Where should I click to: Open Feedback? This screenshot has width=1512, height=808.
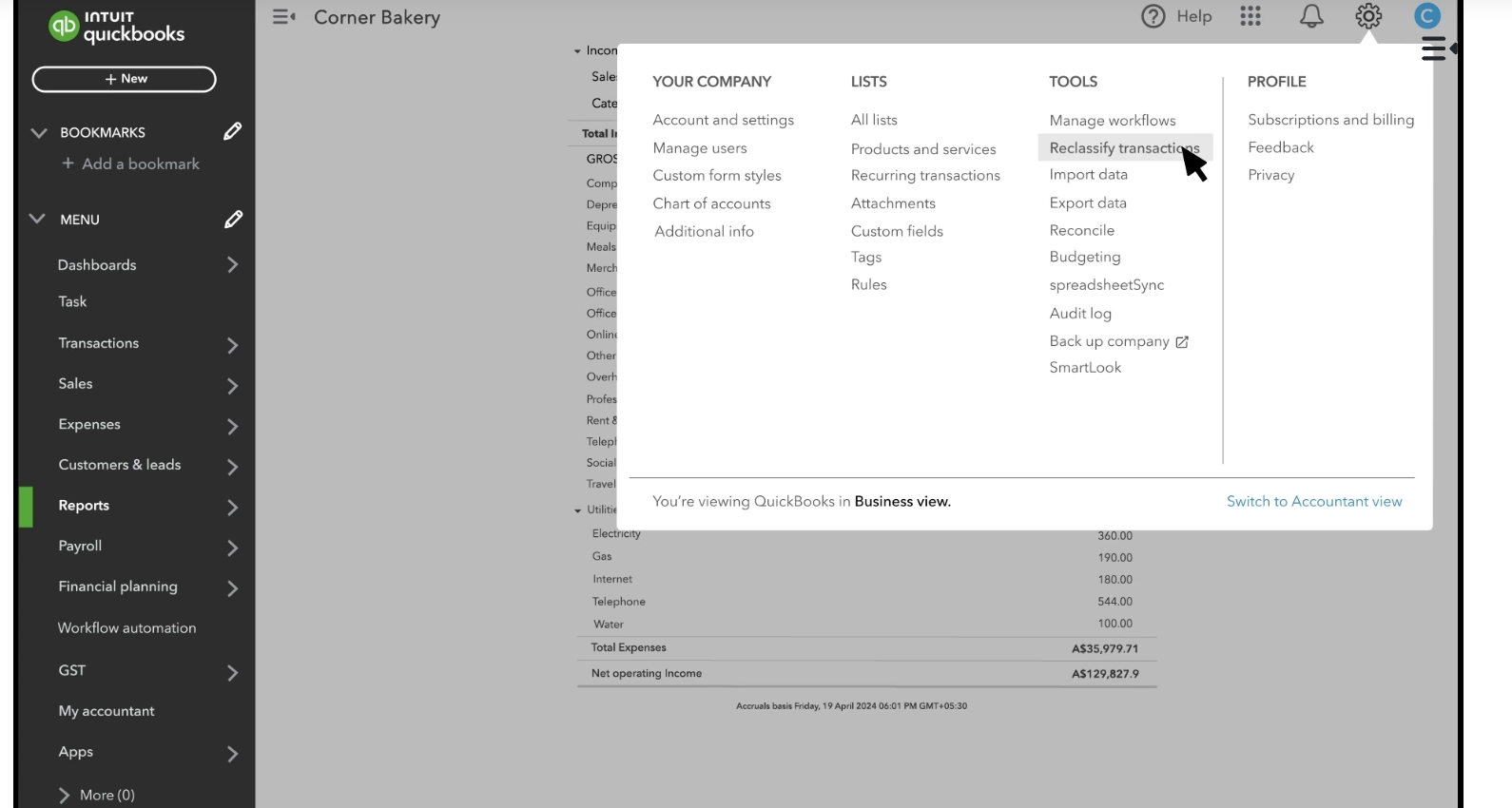click(1281, 147)
